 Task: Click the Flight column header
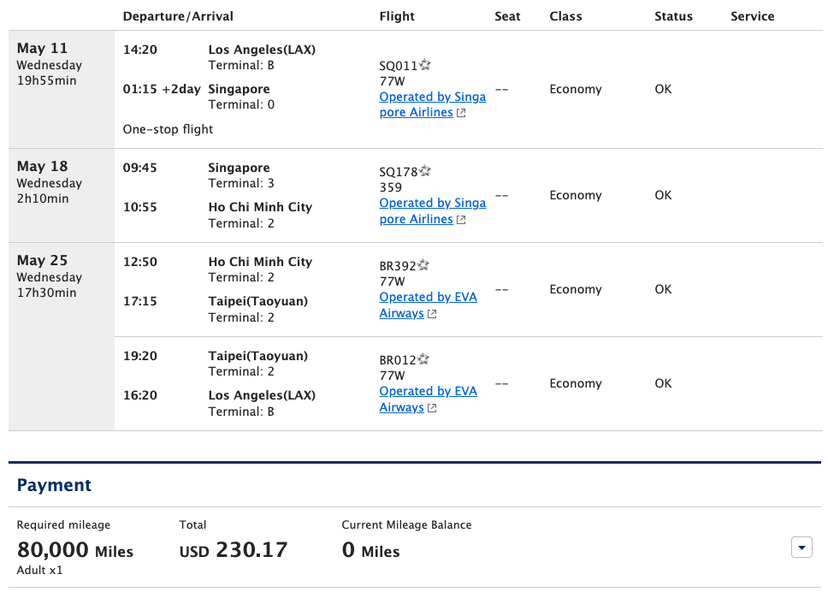(x=397, y=16)
